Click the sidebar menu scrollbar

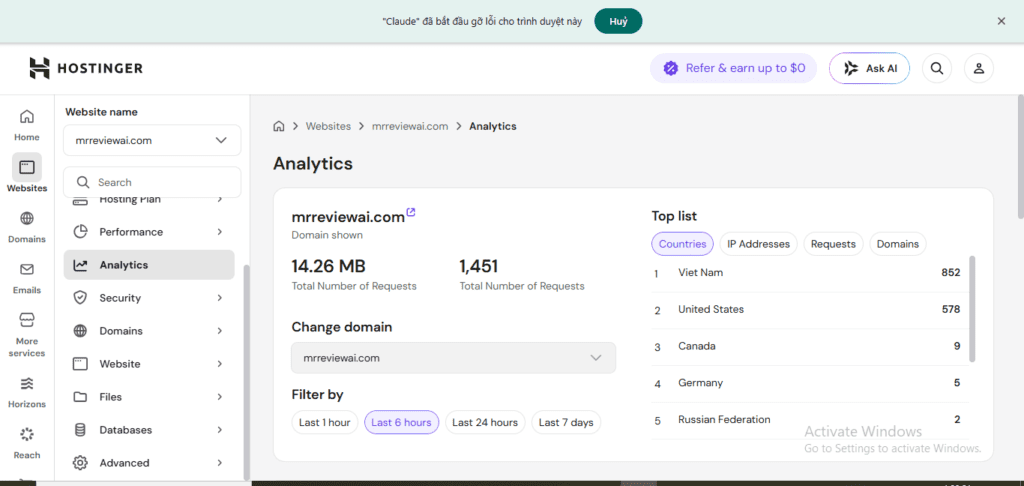(246, 372)
